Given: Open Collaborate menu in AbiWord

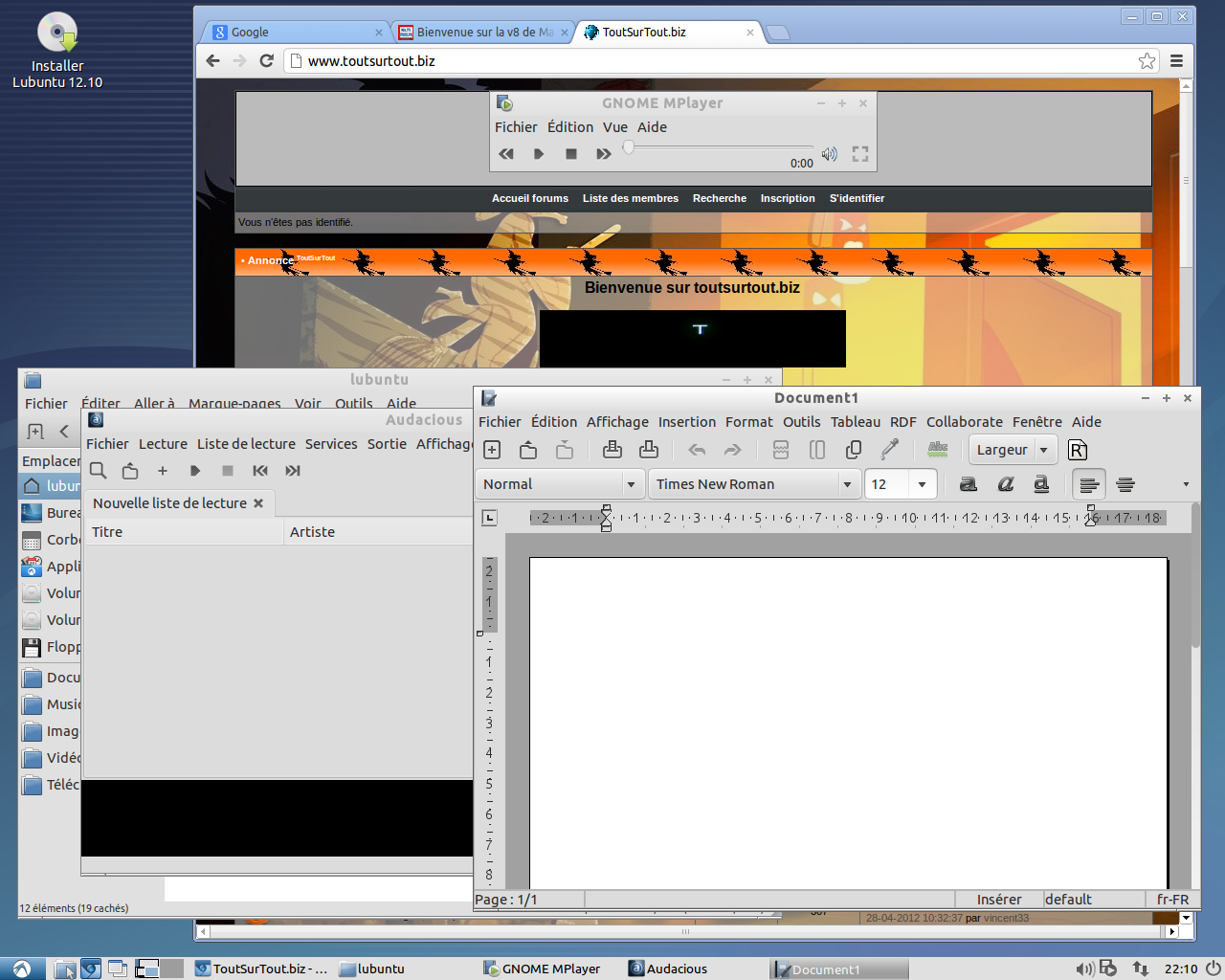Looking at the screenshot, I should point(965,422).
